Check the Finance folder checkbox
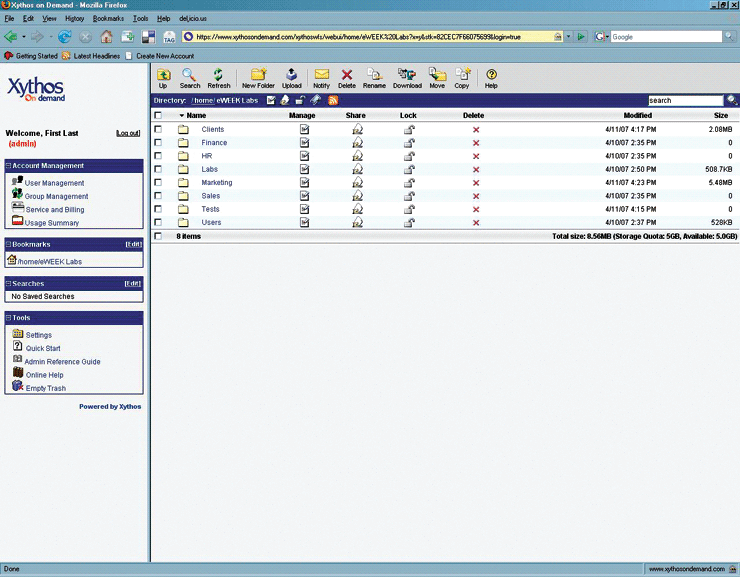Image resolution: width=740 pixels, height=577 pixels. [158, 142]
